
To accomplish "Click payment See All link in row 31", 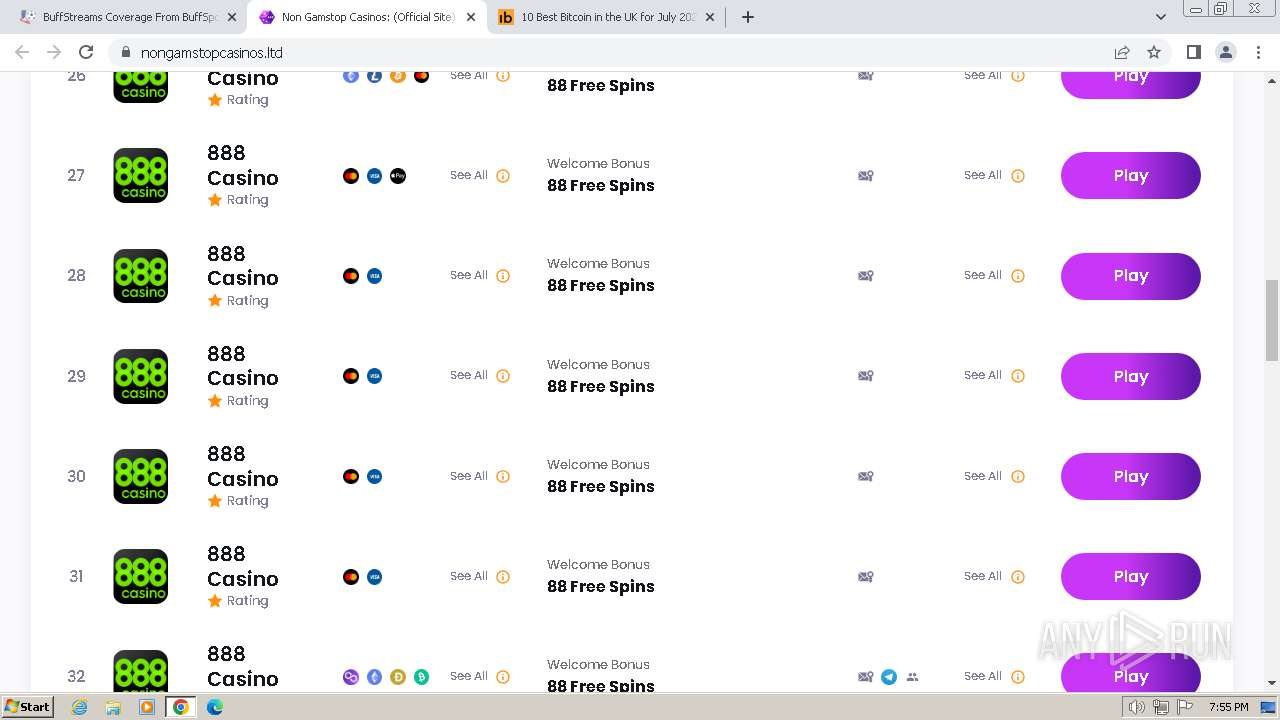I will tap(469, 576).
